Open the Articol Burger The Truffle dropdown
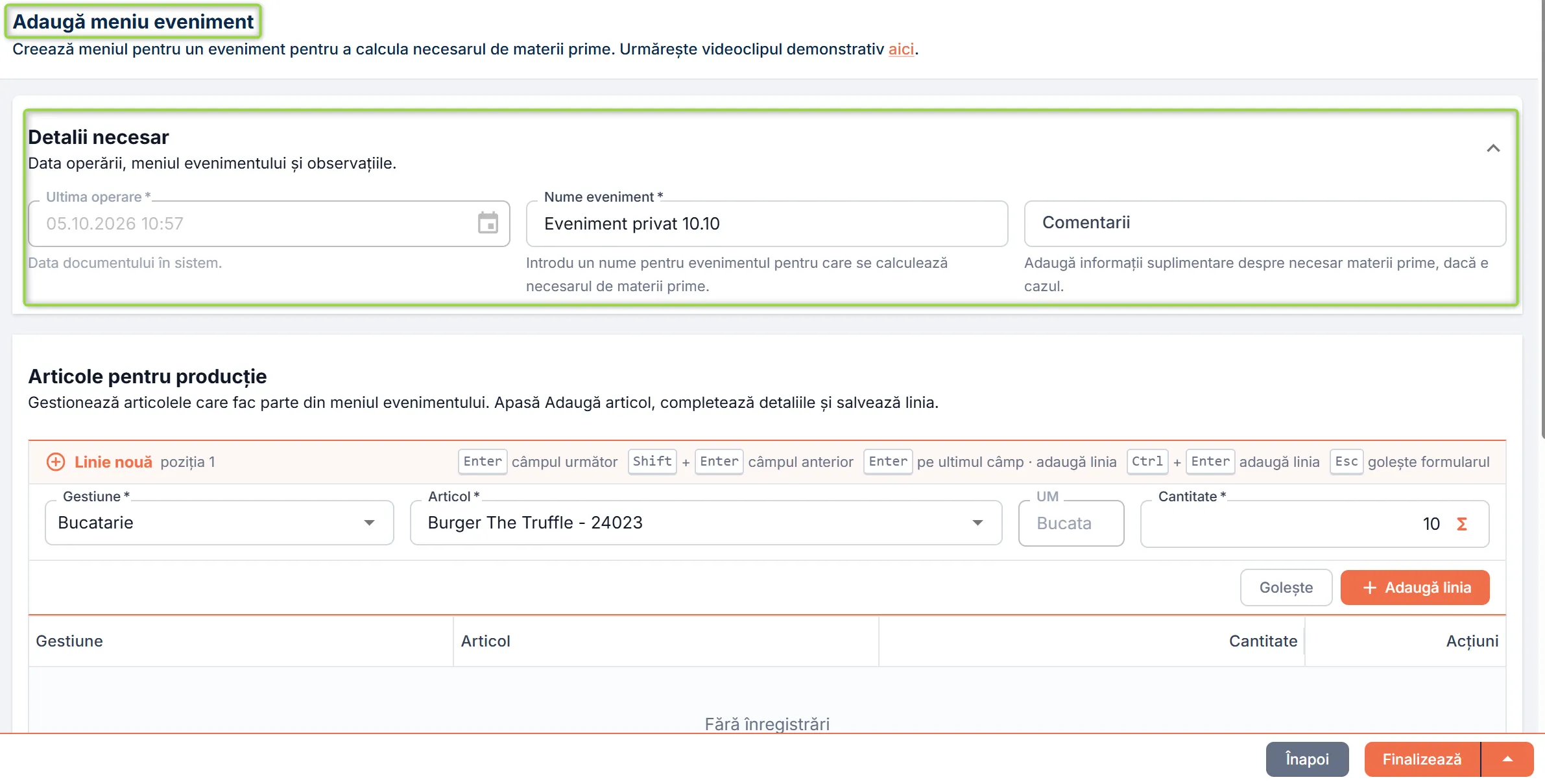 coord(706,523)
